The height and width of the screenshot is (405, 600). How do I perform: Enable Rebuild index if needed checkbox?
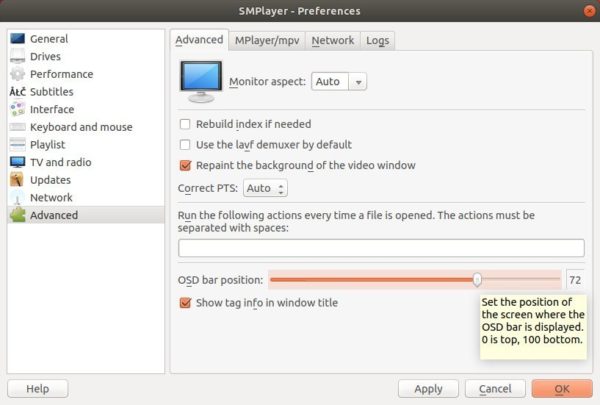pyautogui.click(x=185, y=124)
